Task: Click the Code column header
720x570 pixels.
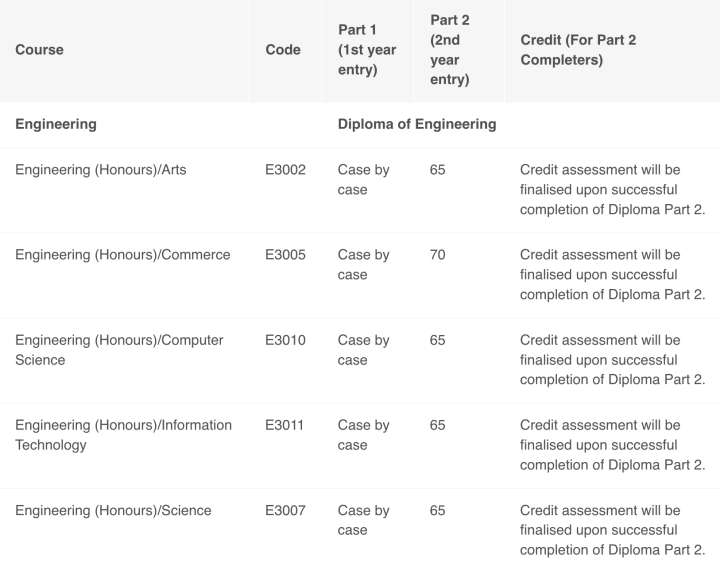Action: click(x=283, y=50)
